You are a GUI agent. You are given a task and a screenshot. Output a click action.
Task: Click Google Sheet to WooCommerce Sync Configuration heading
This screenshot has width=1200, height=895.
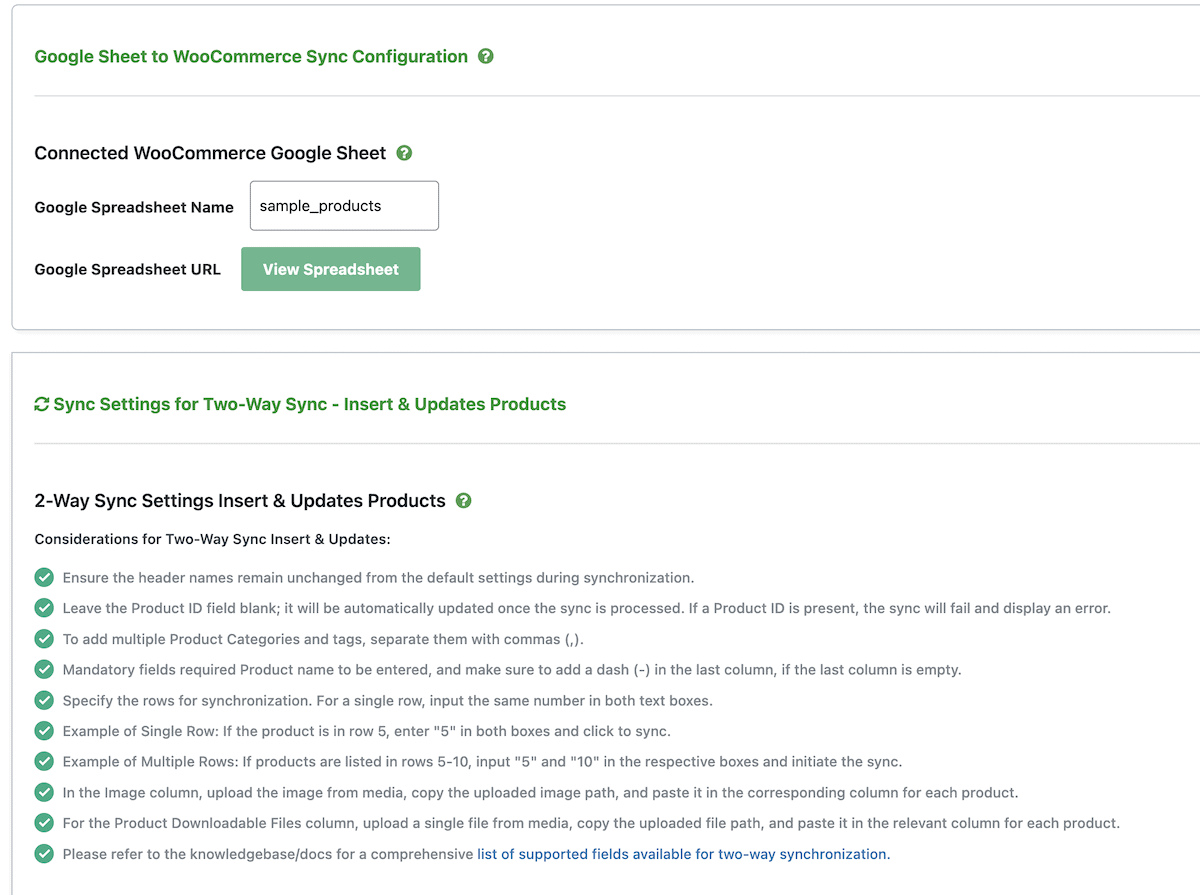pyautogui.click(x=251, y=57)
